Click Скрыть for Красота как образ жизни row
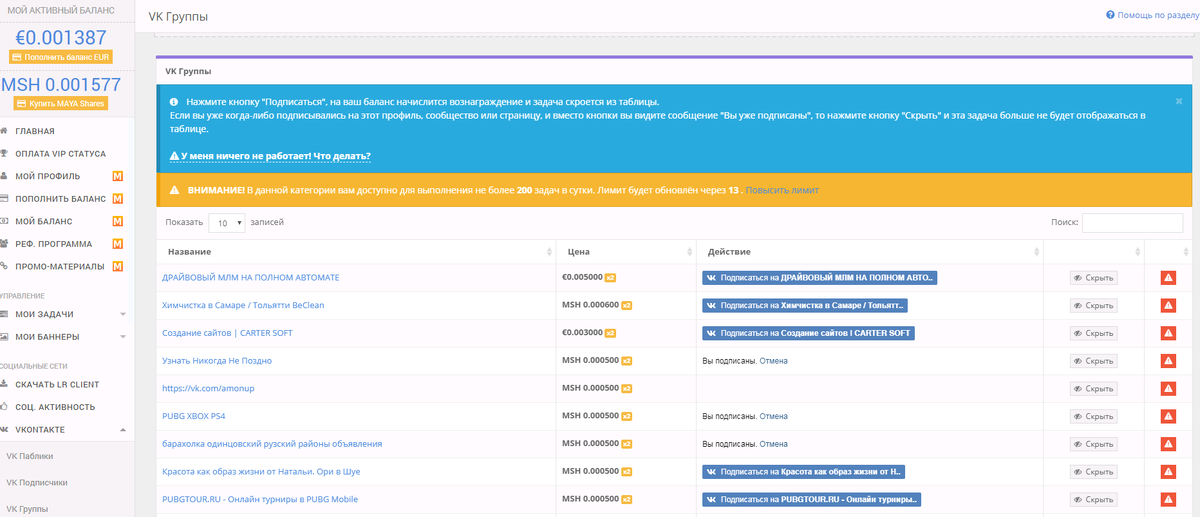 [x=1093, y=471]
